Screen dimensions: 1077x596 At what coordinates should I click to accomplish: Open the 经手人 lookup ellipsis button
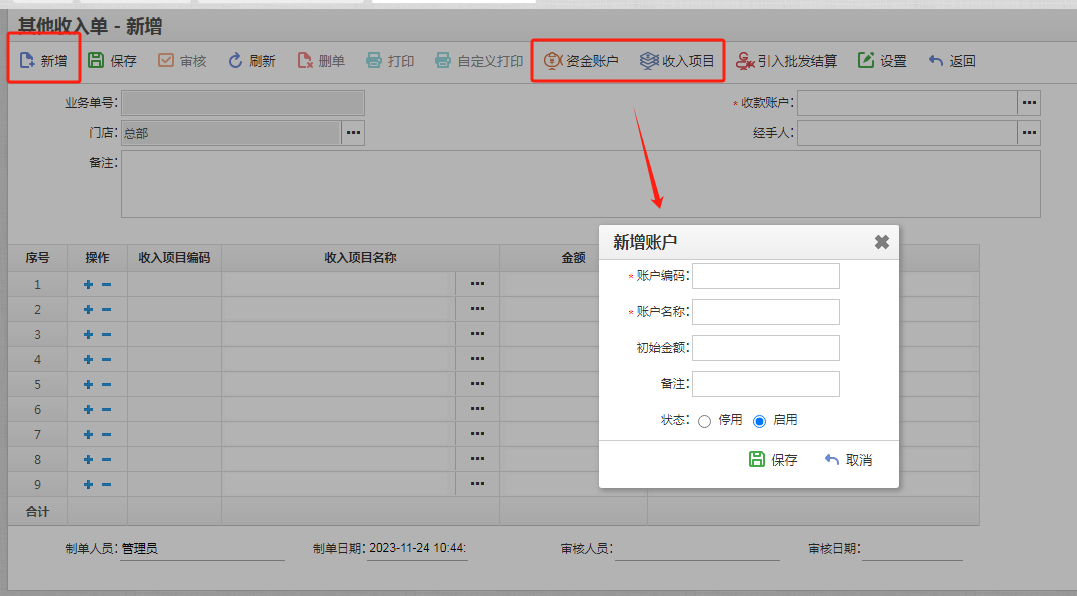pos(1029,133)
